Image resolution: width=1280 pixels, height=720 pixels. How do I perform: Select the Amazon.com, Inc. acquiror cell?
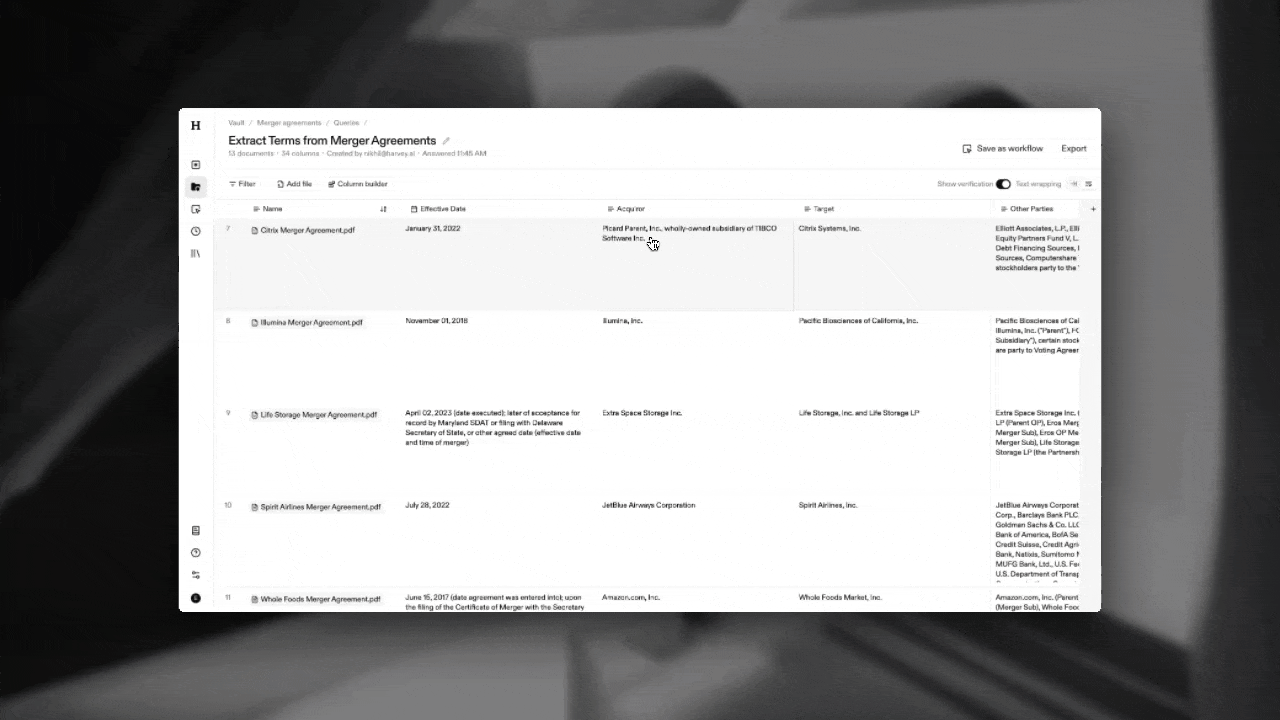695,600
